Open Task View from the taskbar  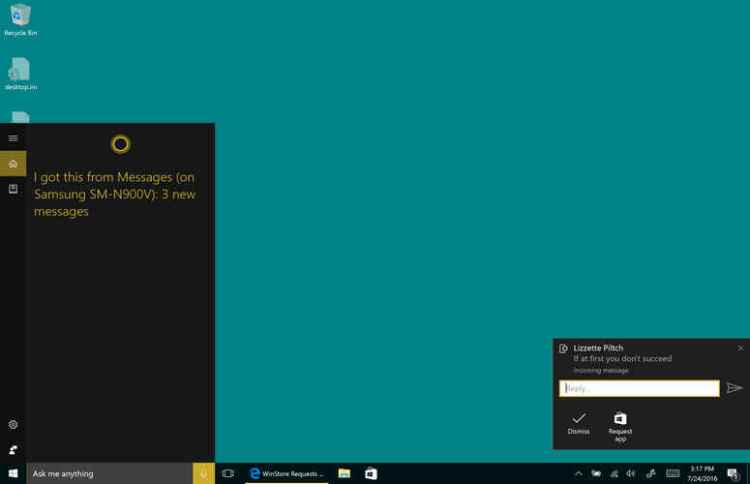pyautogui.click(x=228, y=473)
